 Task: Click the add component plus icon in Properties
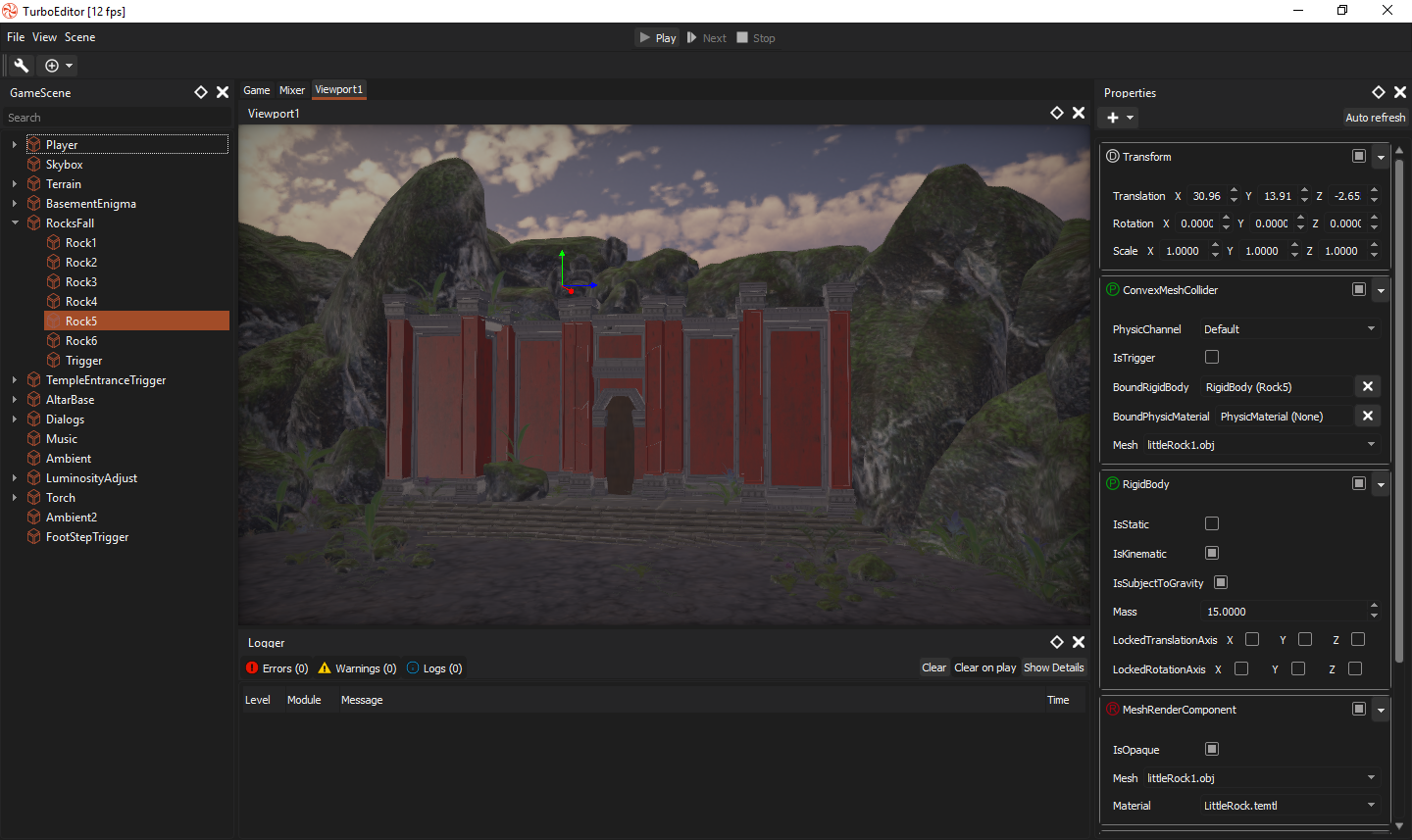[1113, 118]
